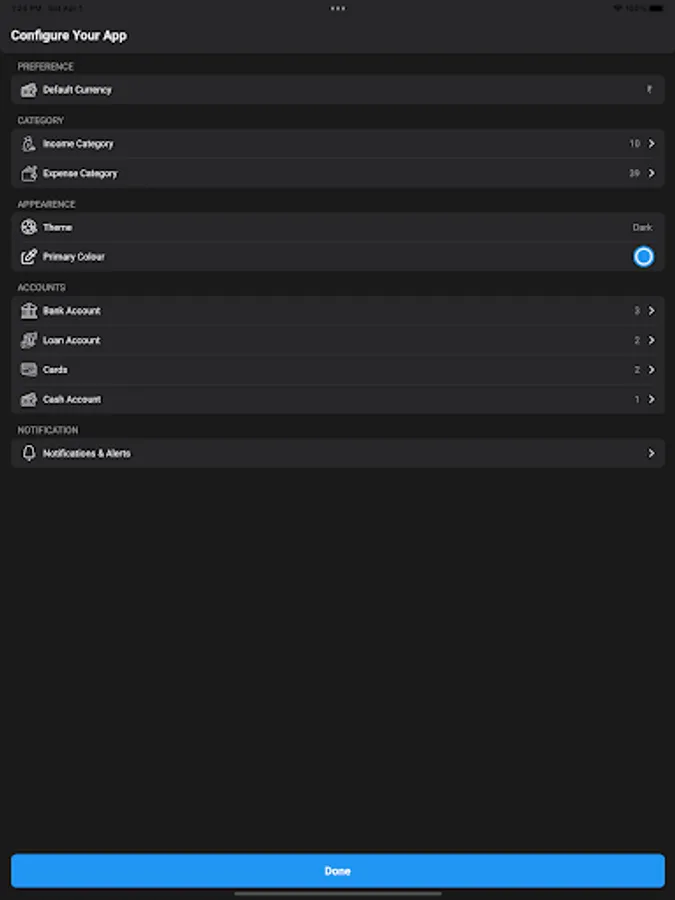Click the Expense Category wallet icon
The image size is (675, 900).
29,173
